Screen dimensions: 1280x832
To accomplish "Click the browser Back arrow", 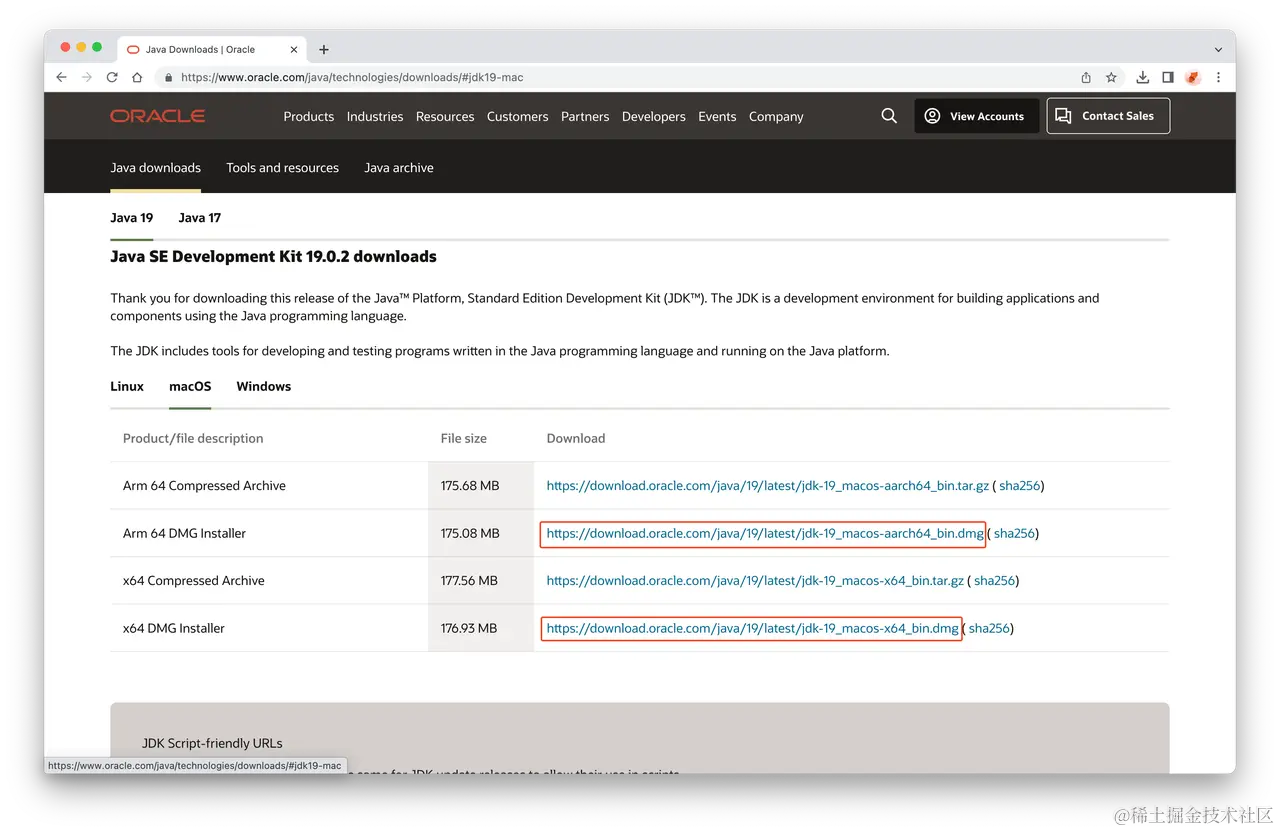I will click(62, 77).
